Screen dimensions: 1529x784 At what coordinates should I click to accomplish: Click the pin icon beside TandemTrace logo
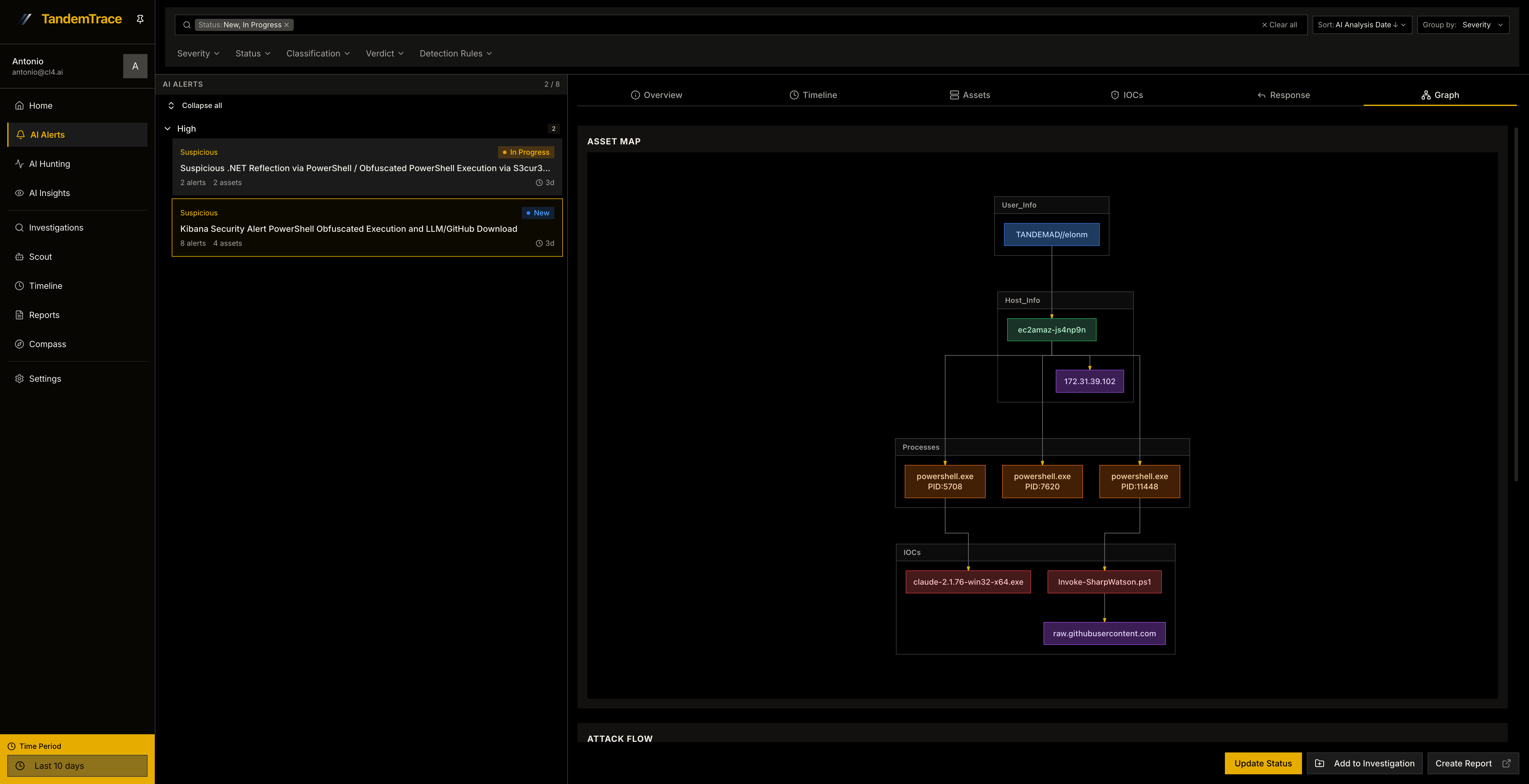click(140, 19)
